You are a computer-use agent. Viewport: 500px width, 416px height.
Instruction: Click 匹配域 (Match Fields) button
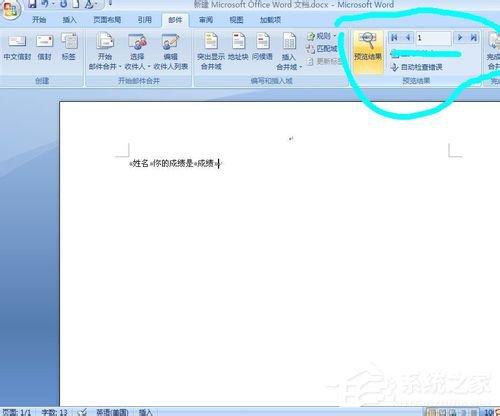tap(322, 49)
